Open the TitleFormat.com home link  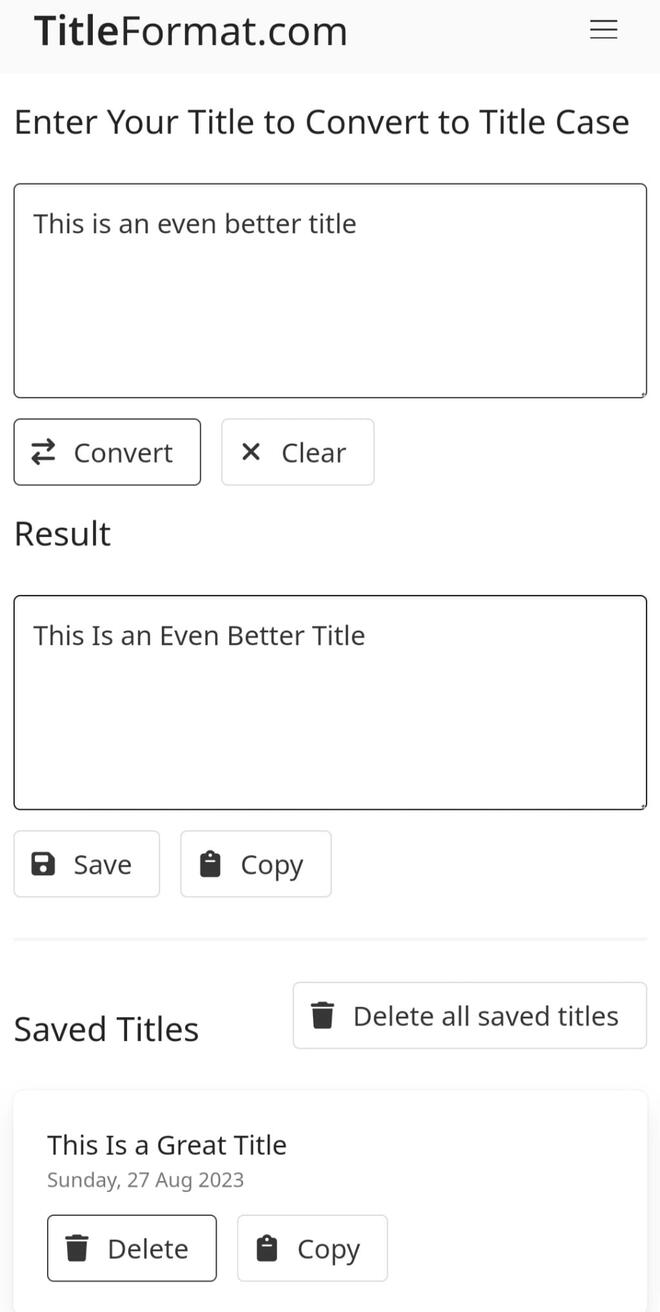(191, 31)
